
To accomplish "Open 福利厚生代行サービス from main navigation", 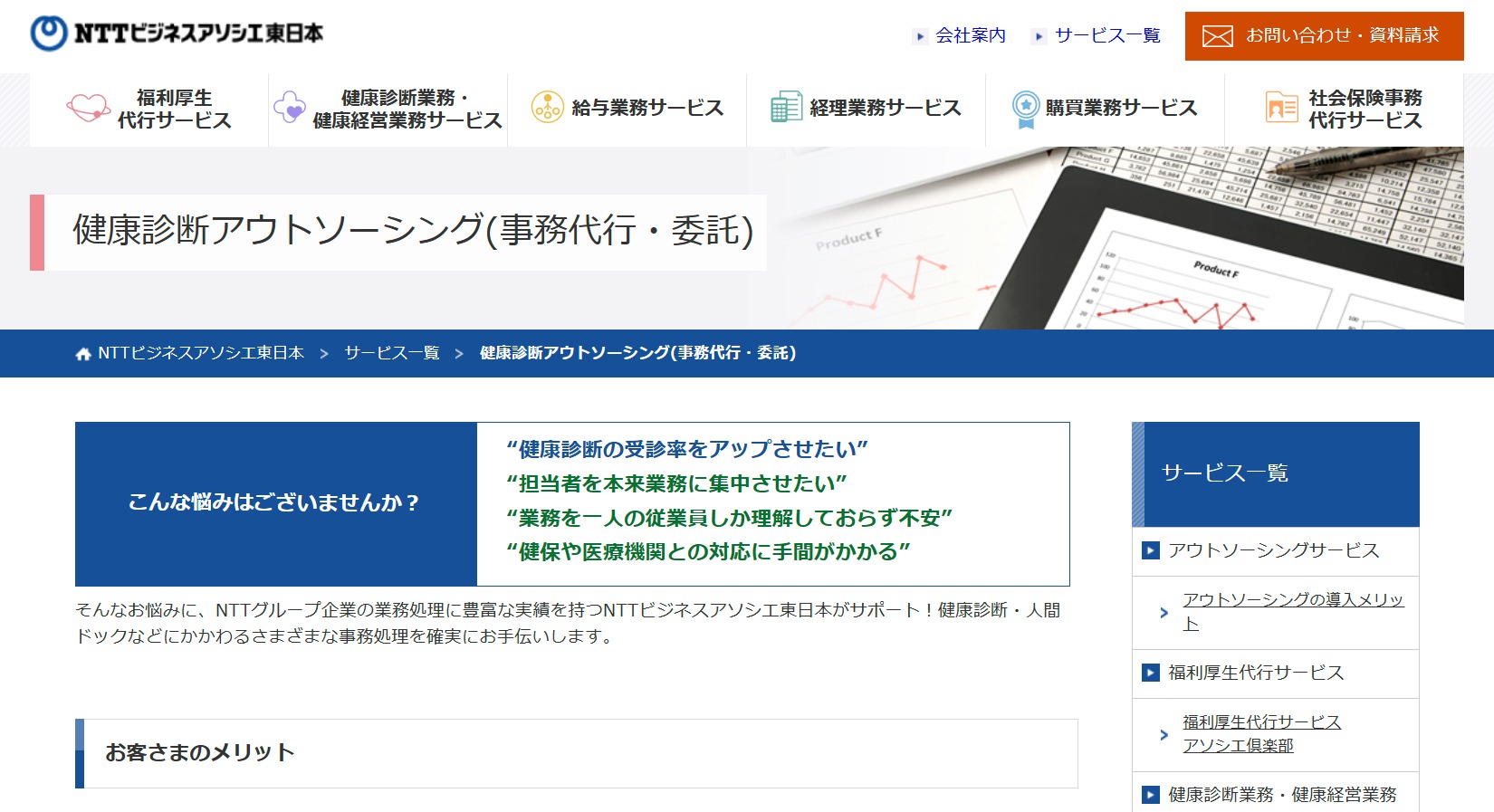I will [x=148, y=110].
